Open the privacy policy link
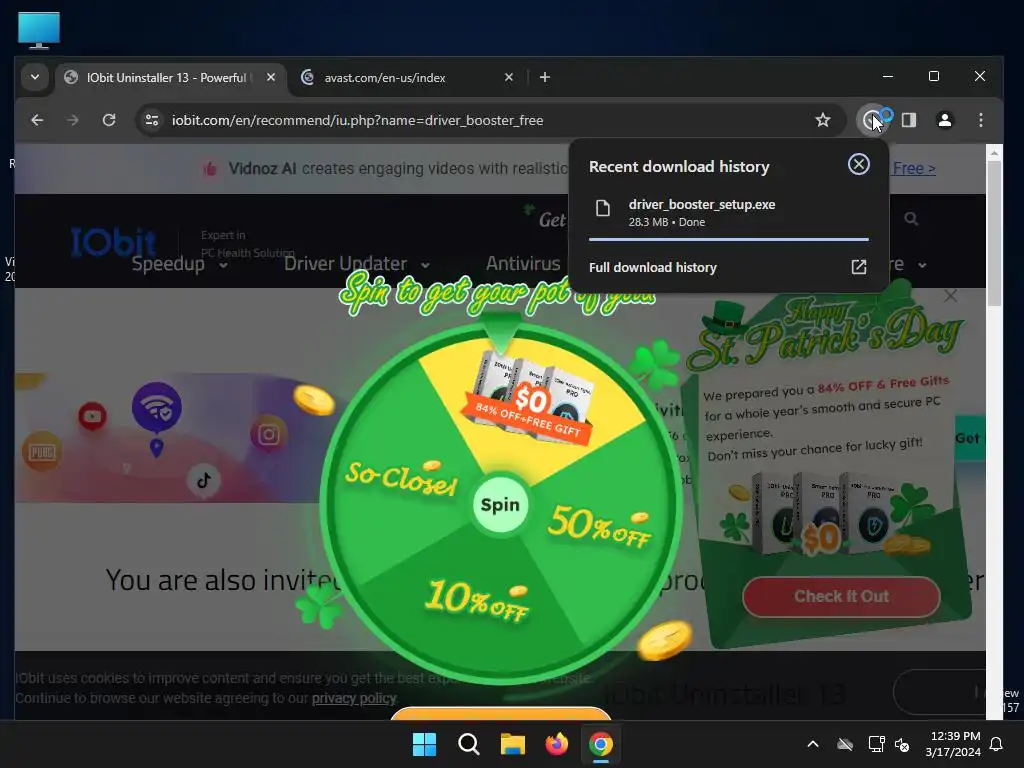The height and width of the screenshot is (768, 1024). pos(354,698)
